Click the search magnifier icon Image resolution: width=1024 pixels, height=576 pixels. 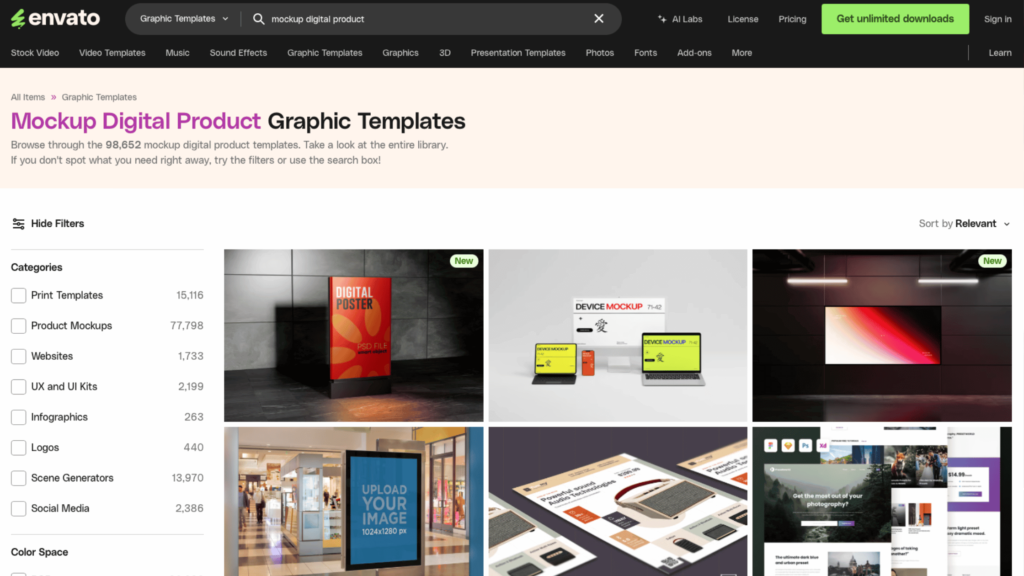pyautogui.click(x=259, y=19)
